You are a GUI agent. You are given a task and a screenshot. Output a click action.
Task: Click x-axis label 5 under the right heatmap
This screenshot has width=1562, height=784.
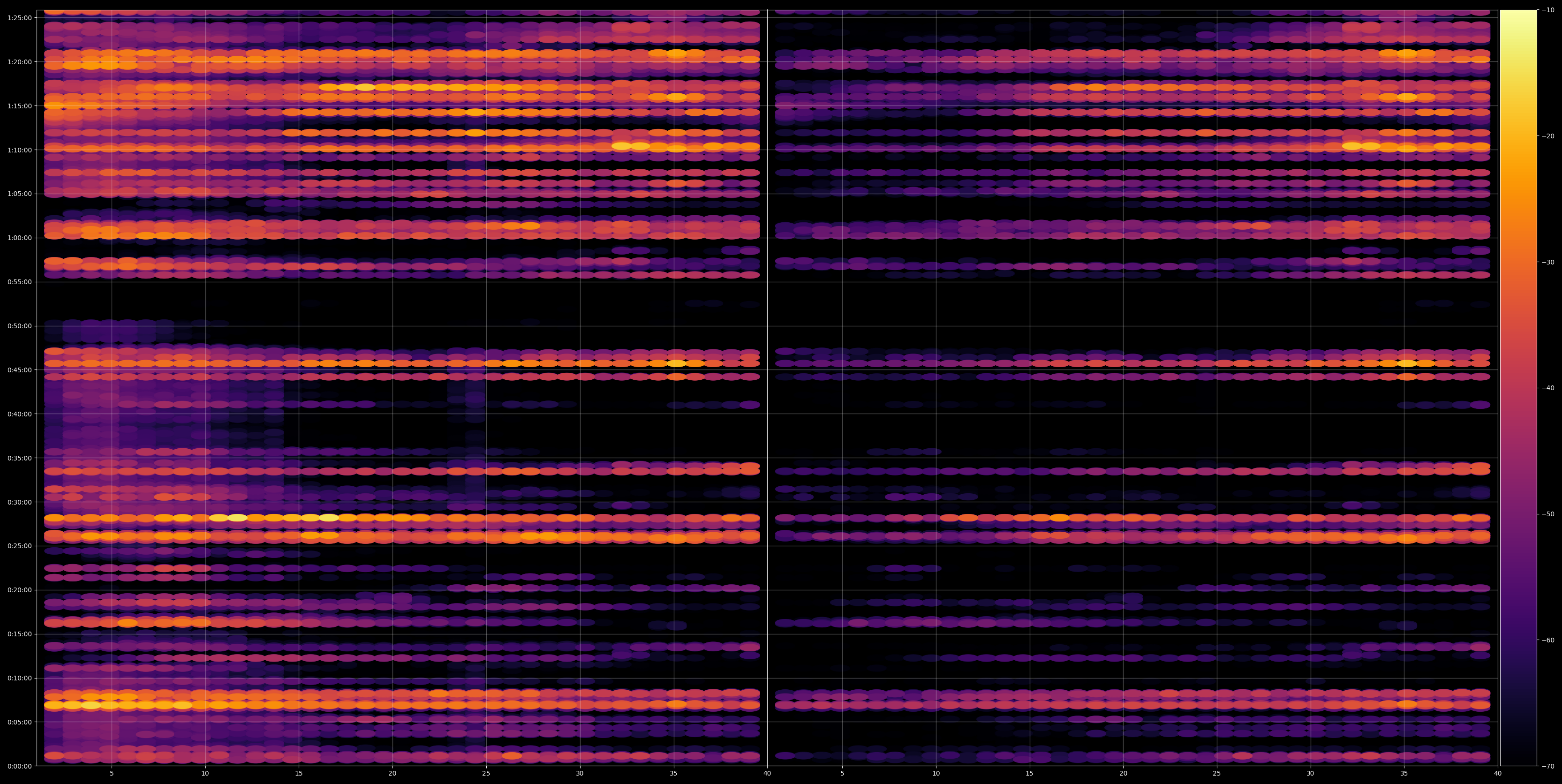click(842, 774)
